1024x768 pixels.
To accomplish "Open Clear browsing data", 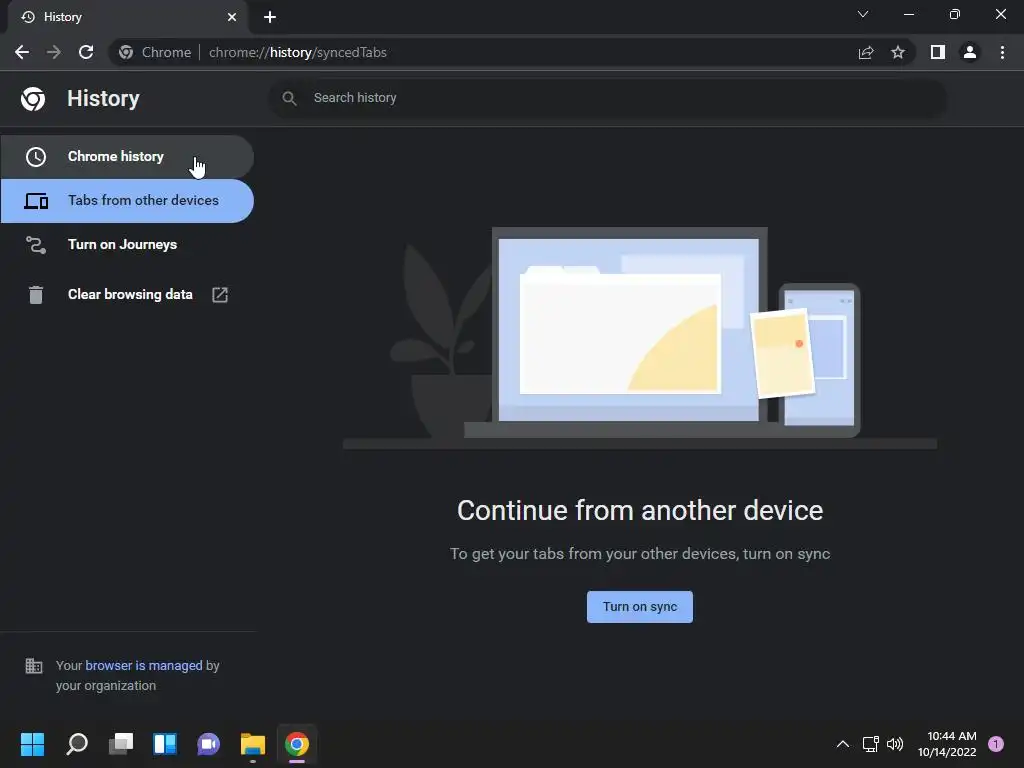I will coord(127,295).
